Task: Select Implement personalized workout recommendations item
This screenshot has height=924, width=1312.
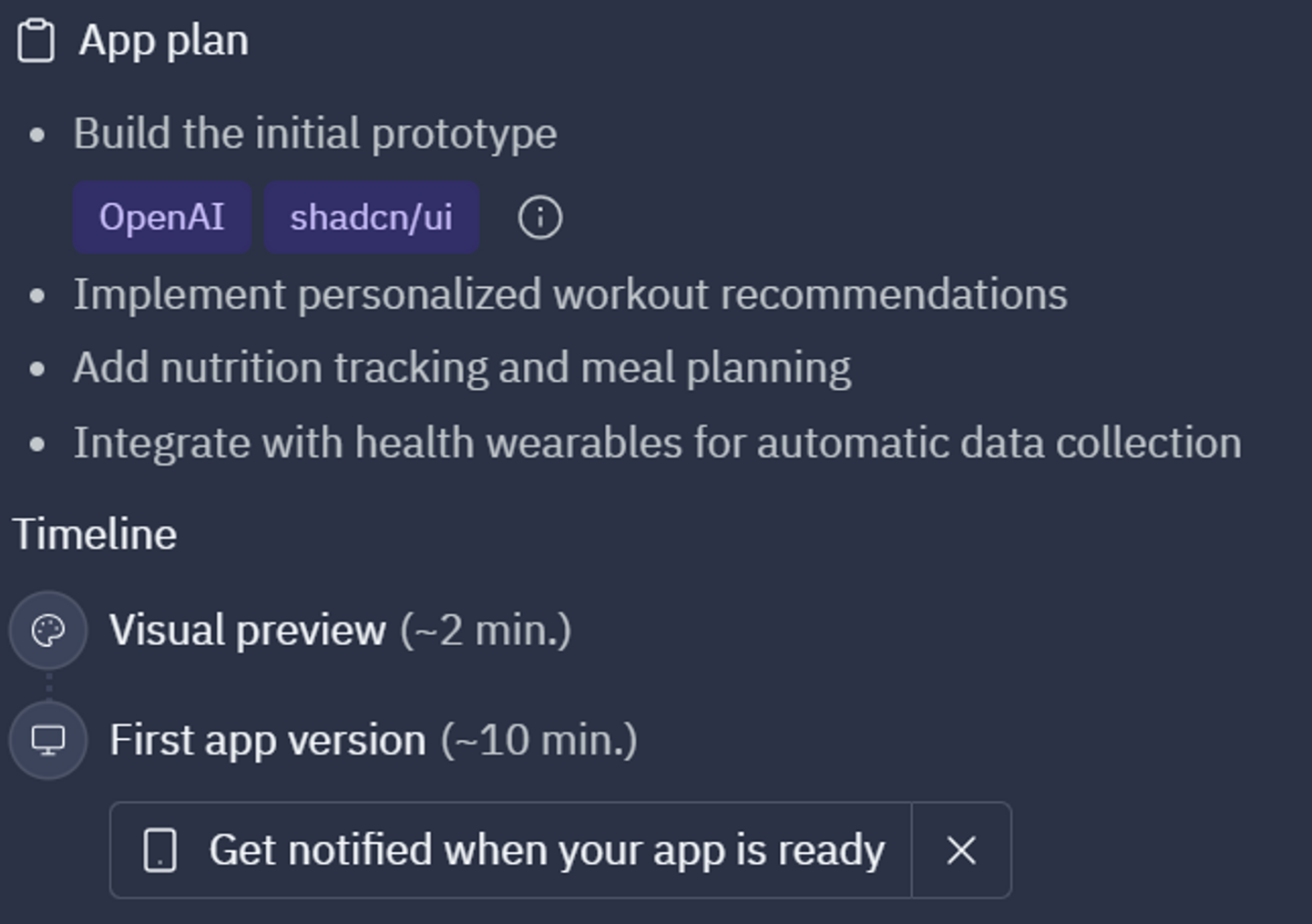Action: coord(569,294)
